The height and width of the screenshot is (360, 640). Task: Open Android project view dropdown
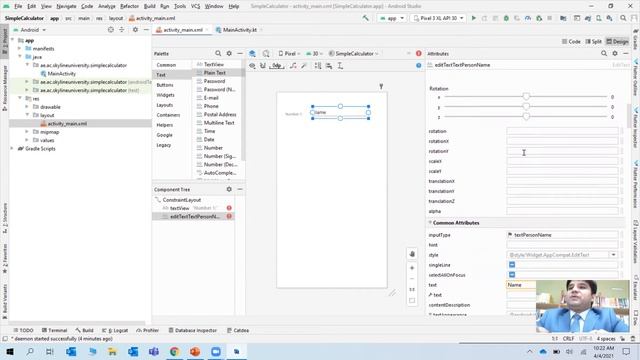coord(30,30)
